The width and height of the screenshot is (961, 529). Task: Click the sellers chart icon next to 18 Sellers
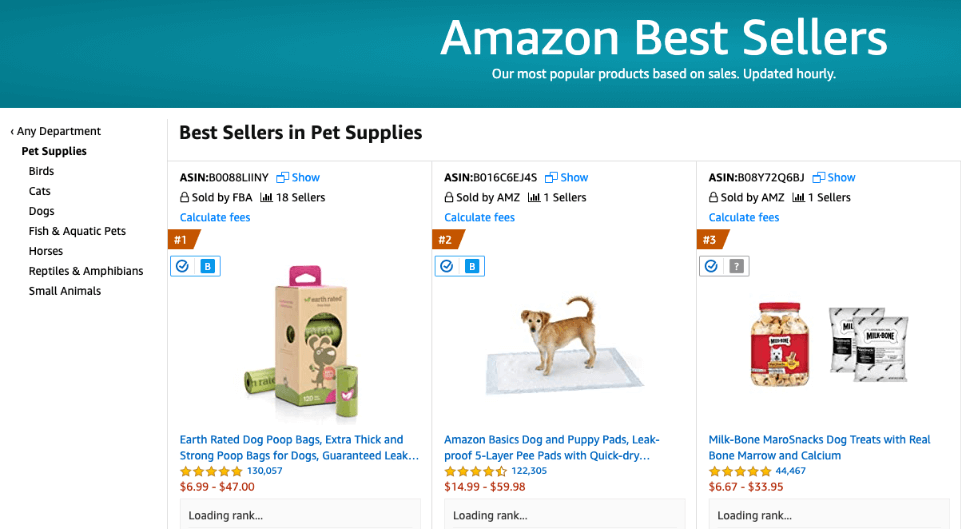tap(266, 197)
